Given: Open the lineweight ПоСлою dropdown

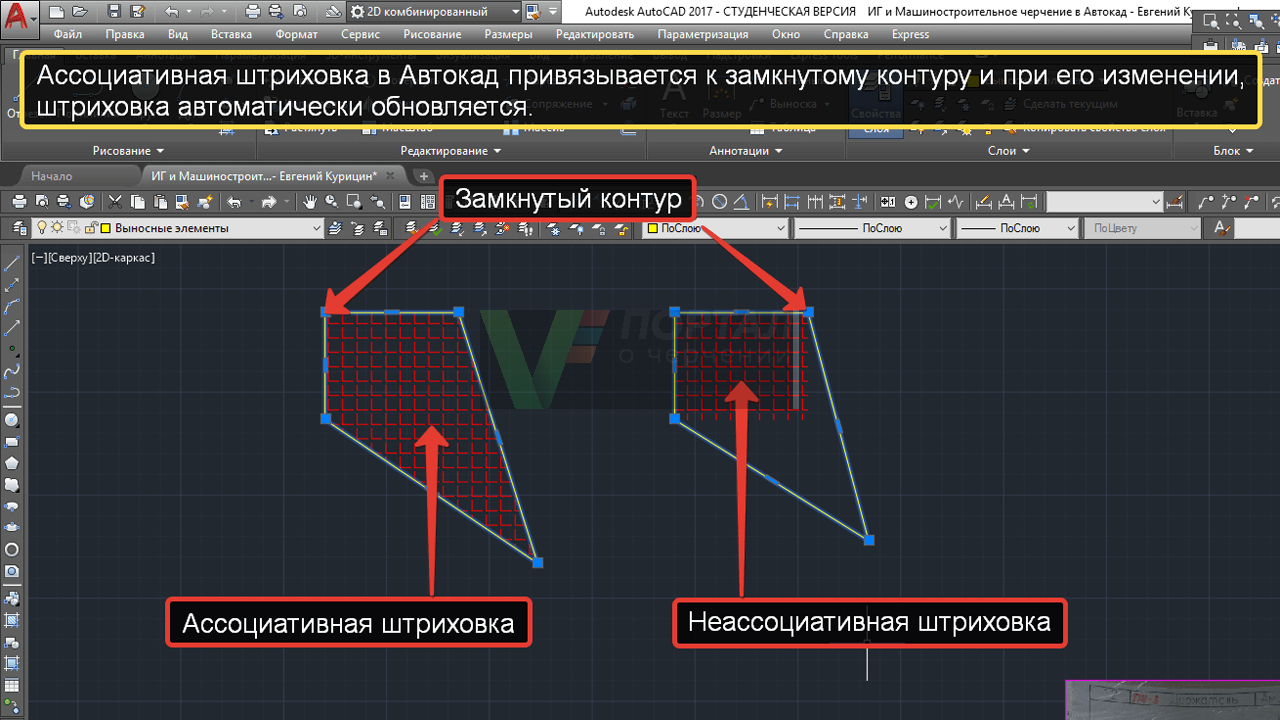Looking at the screenshot, I should point(1016,228).
